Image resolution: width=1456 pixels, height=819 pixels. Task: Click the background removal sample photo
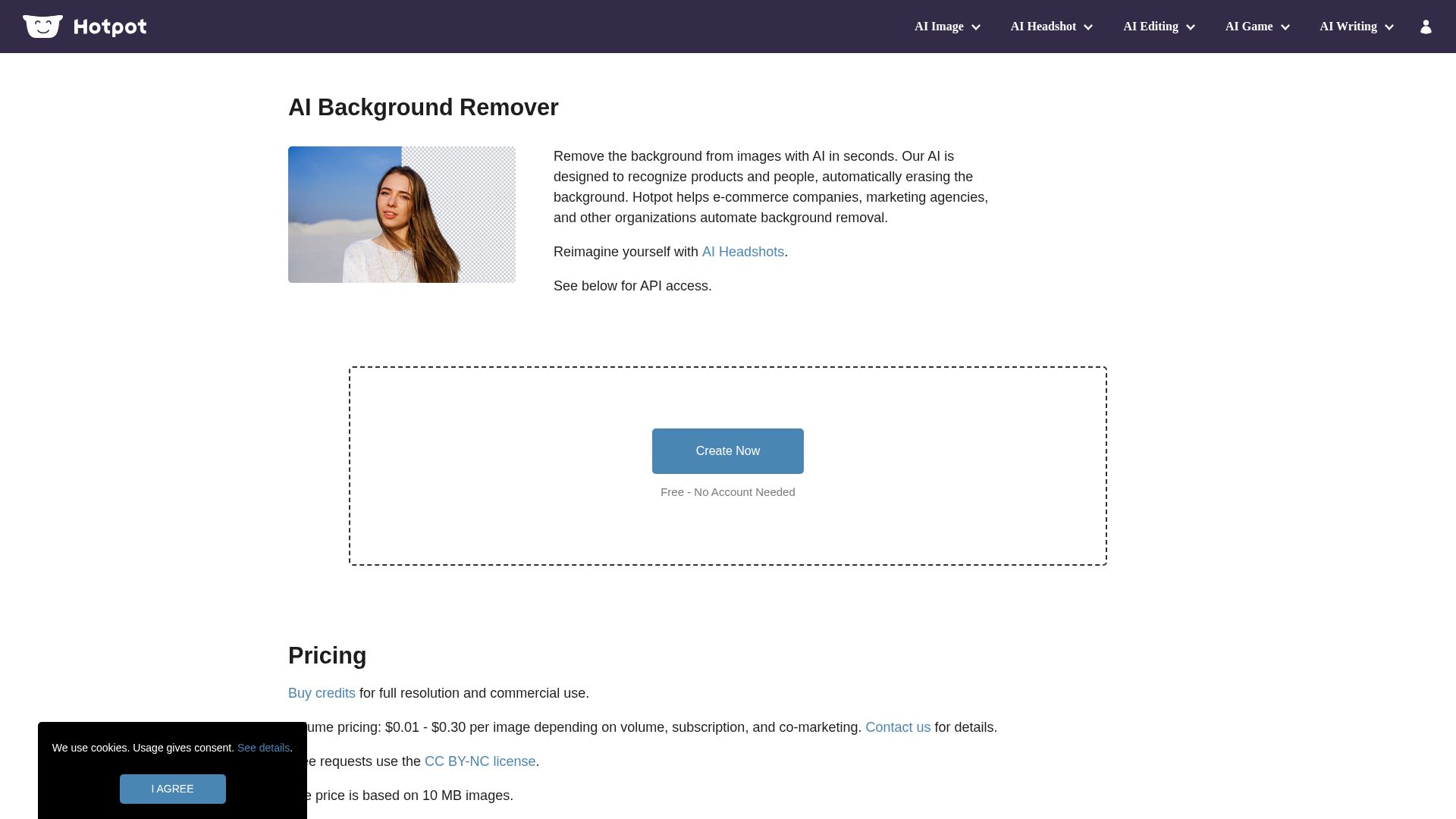click(402, 215)
